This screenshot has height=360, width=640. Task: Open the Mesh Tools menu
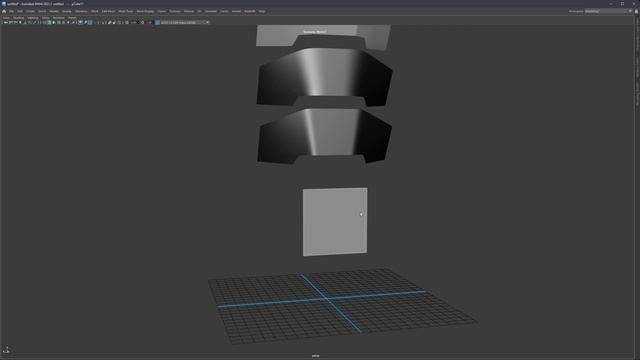click(126, 11)
